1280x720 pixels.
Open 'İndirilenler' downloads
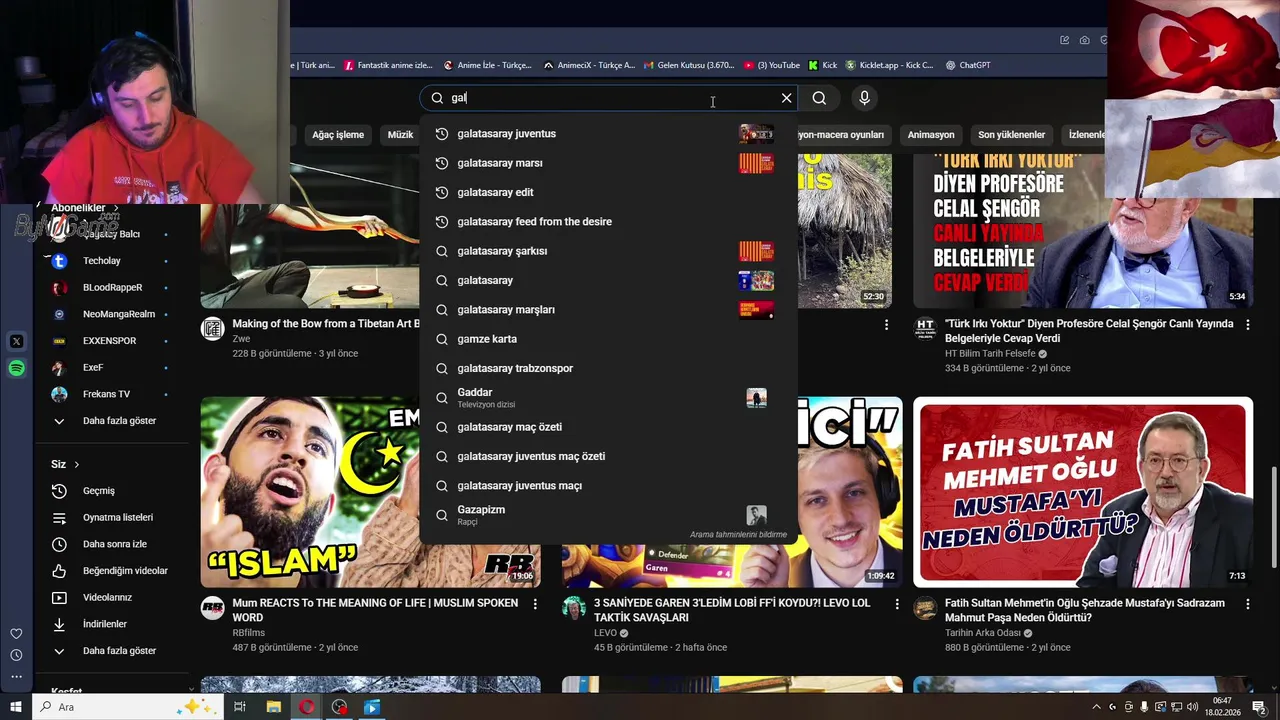[110, 624]
